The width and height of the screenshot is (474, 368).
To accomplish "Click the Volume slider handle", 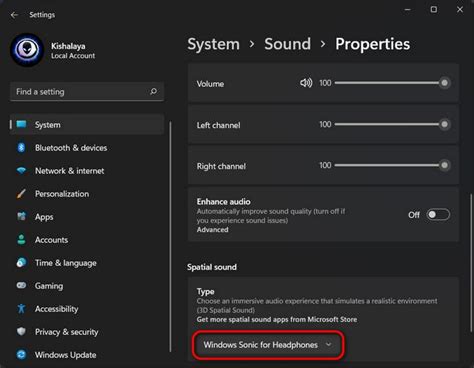I will [x=444, y=83].
